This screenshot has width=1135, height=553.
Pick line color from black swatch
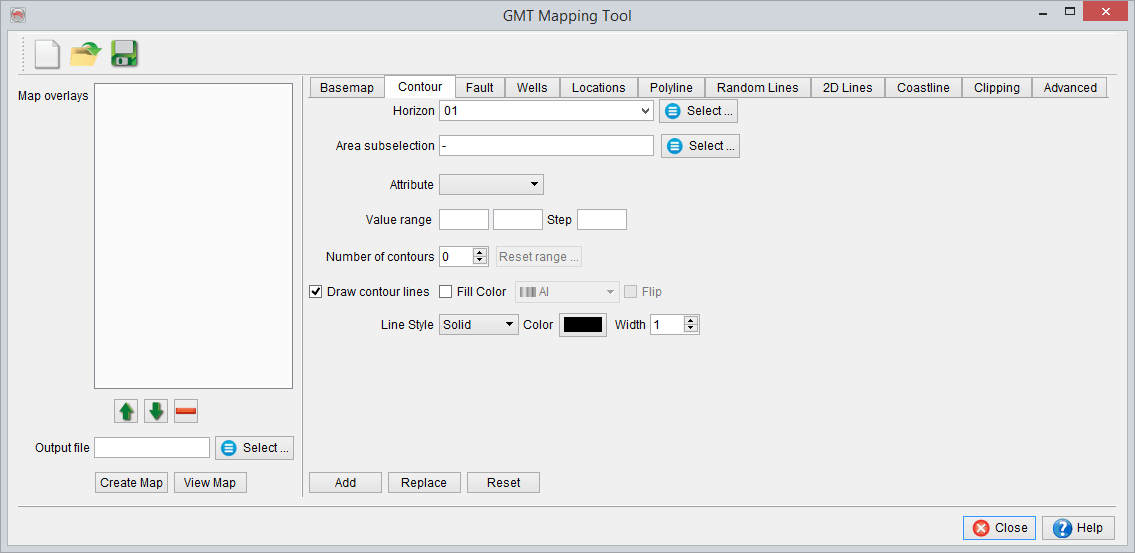pyautogui.click(x=582, y=325)
